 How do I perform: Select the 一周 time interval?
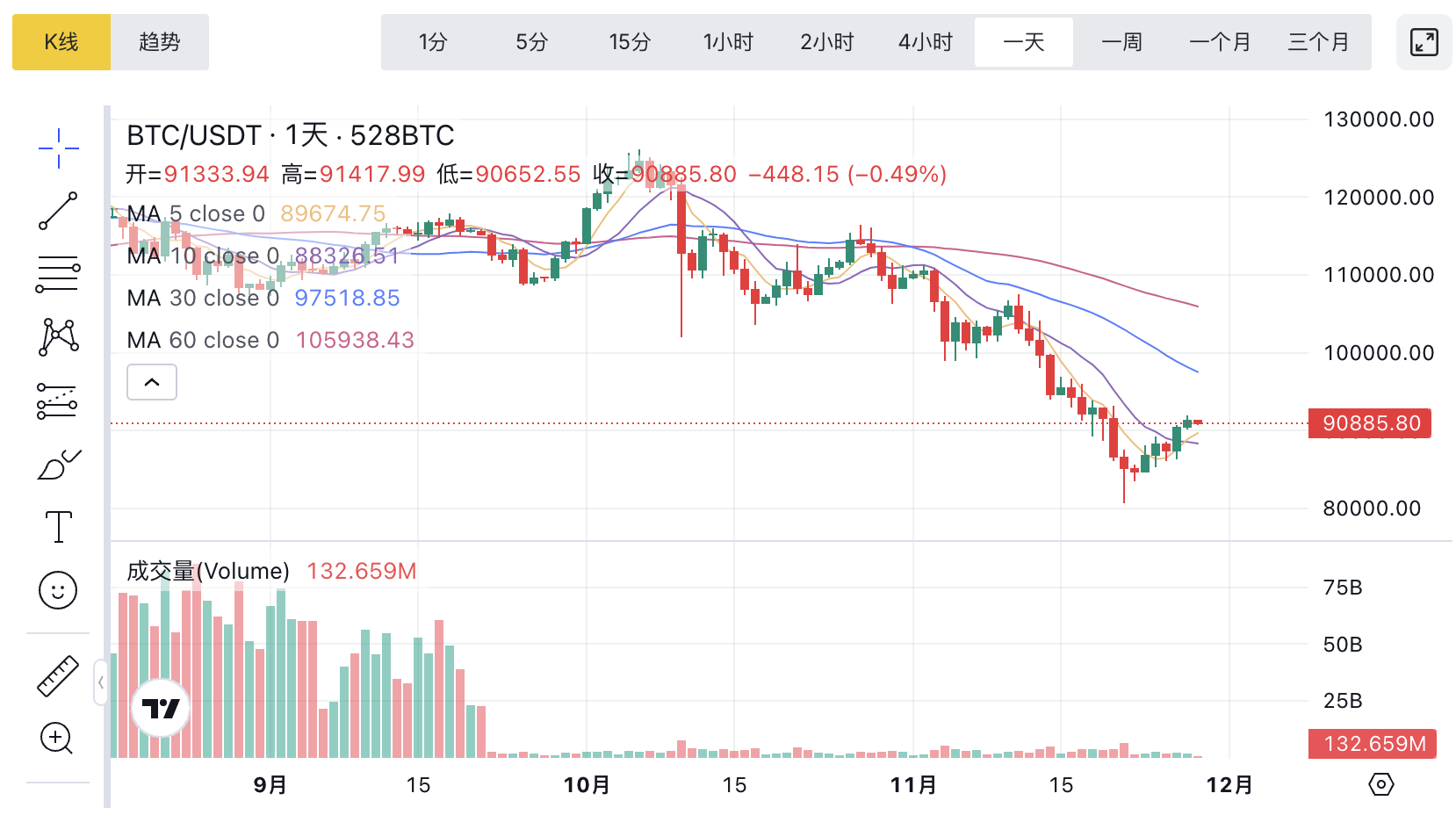1121,42
